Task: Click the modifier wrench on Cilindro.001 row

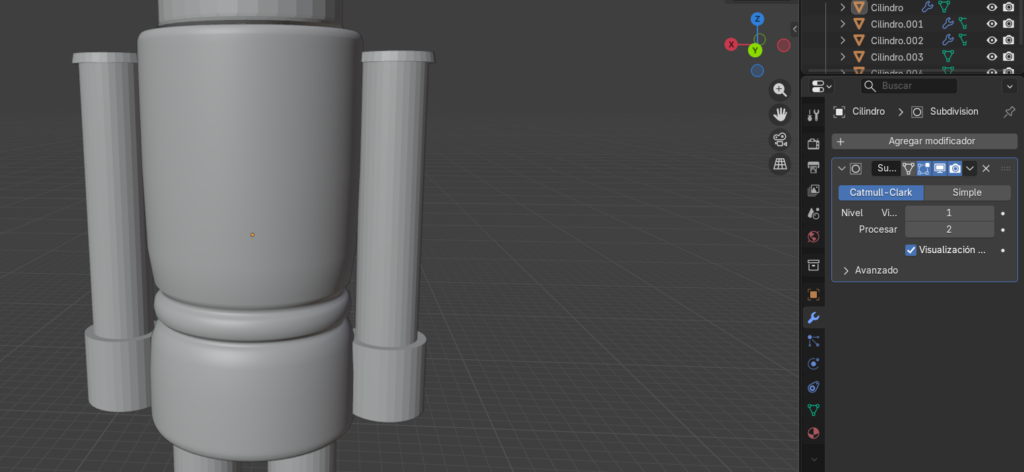Action: click(947, 24)
